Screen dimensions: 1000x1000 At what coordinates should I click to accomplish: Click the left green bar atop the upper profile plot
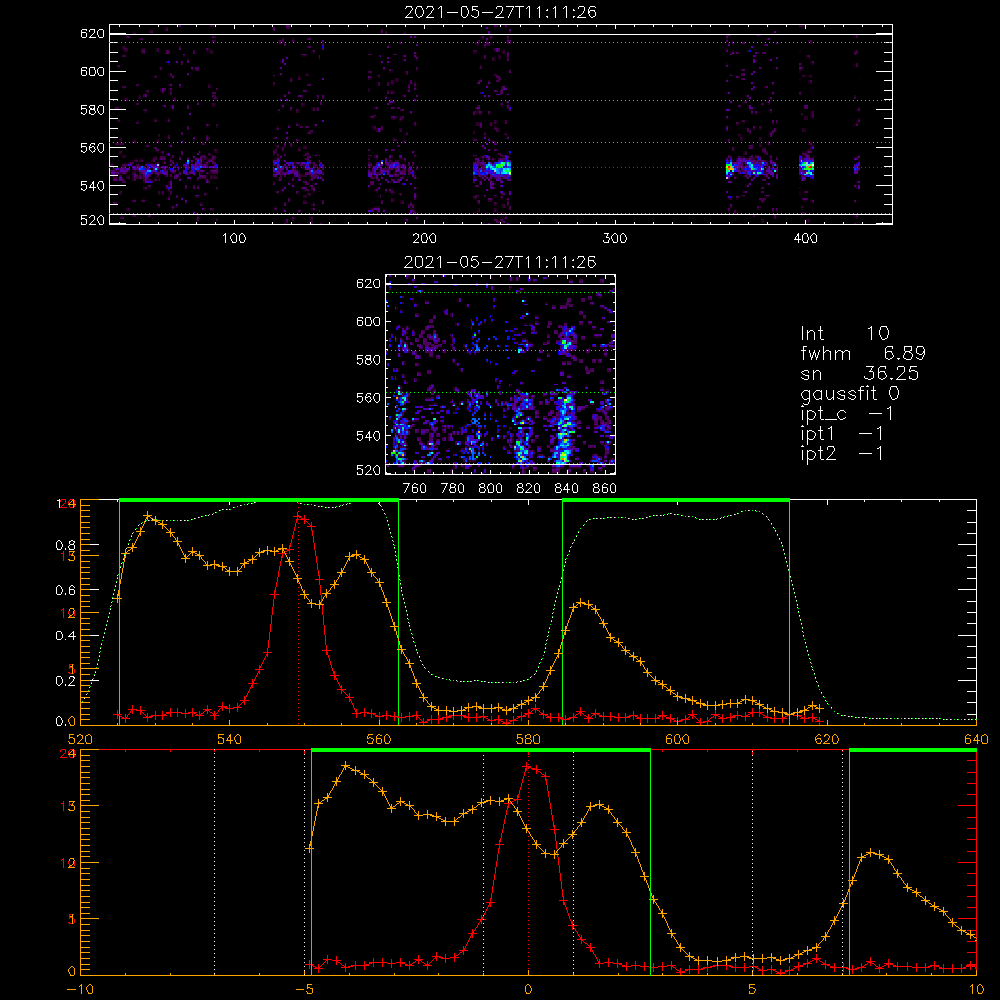259,500
